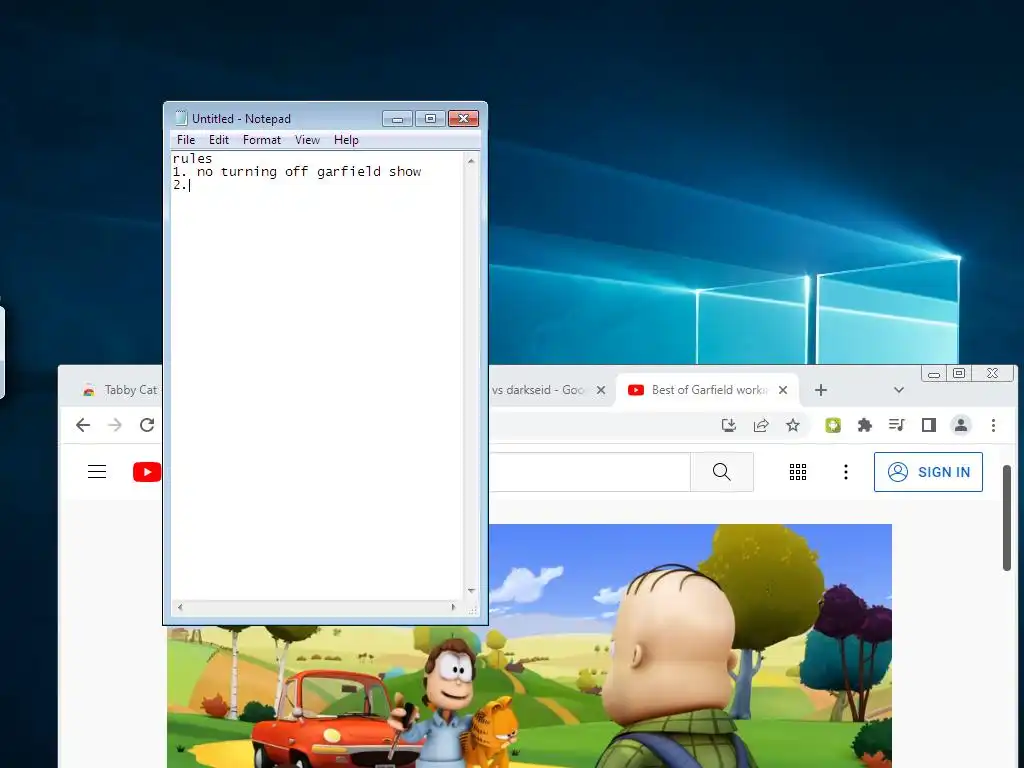Open the Edit menu in Notepad
1024x768 pixels.
click(x=219, y=140)
